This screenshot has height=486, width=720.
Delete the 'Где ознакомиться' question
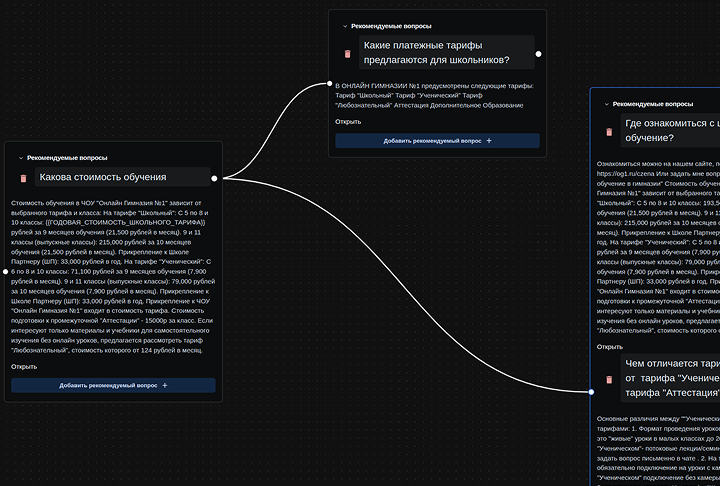[609, 132]
